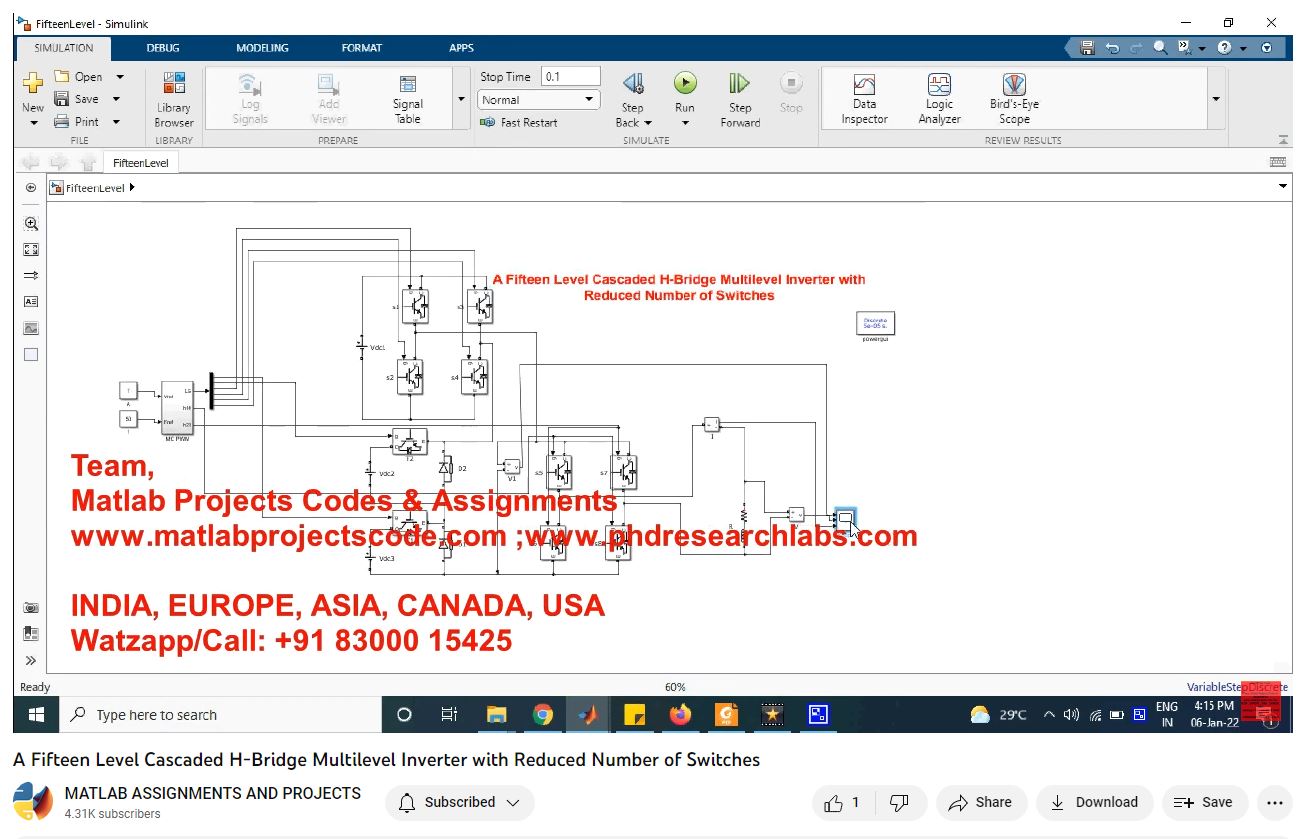This screenshot has height=839, width=1305.
Task: Open the Step Back dropdown arrow
Action: 648,123
